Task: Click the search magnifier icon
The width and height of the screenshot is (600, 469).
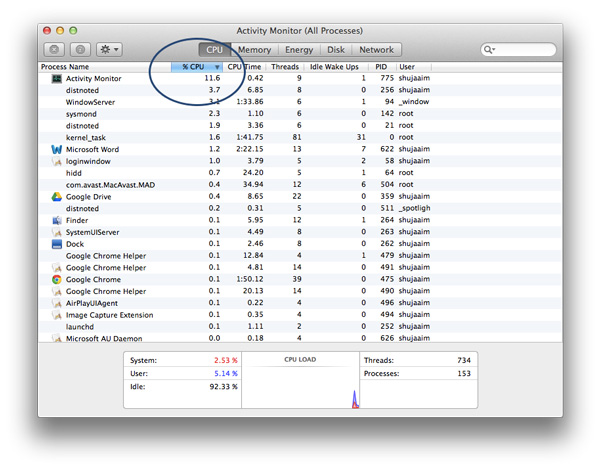Action: [x=489, y=50]
